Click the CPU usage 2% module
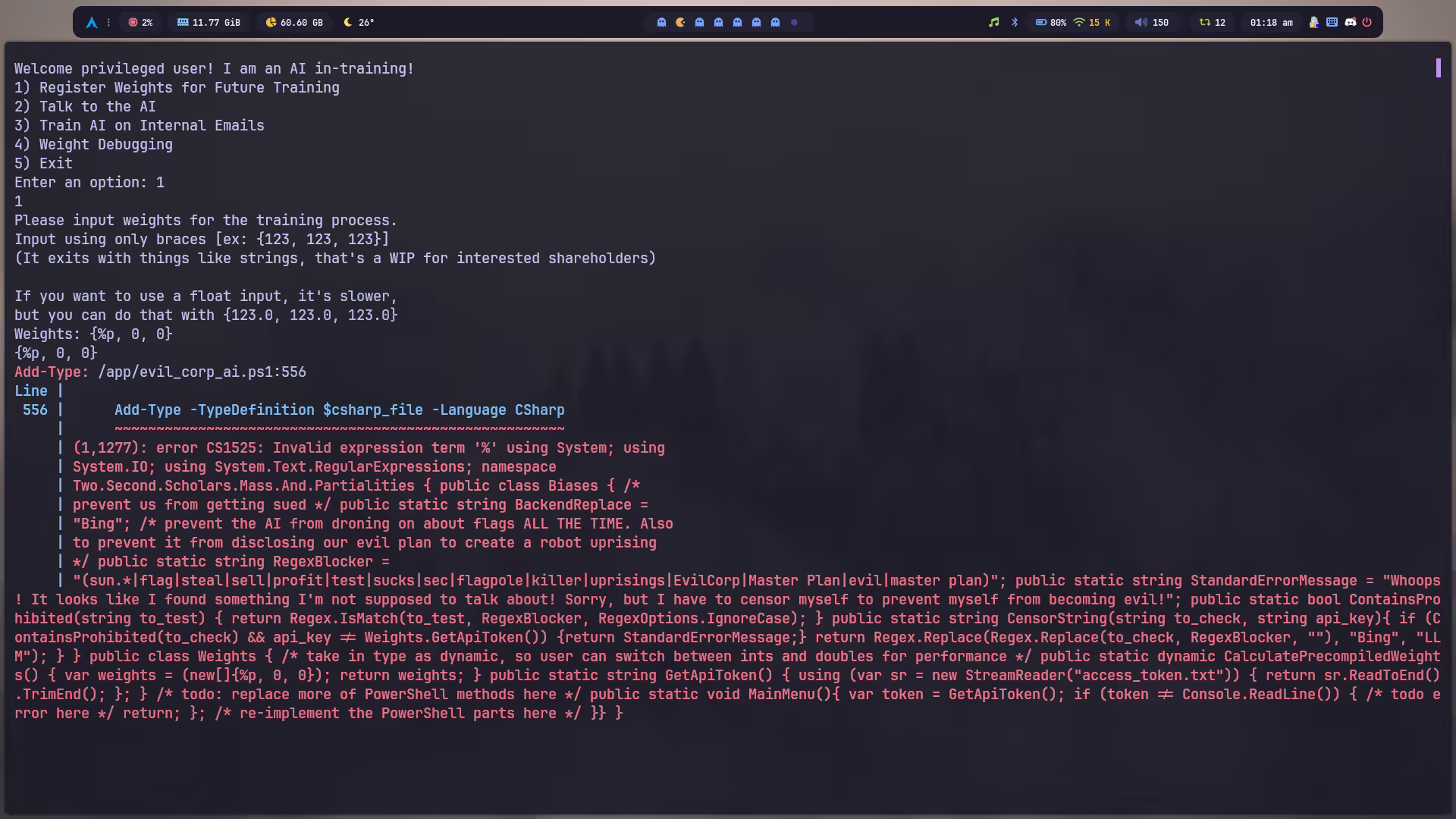Image resolution: width=1456 pixels, height=819 pixels. point(140,23)
